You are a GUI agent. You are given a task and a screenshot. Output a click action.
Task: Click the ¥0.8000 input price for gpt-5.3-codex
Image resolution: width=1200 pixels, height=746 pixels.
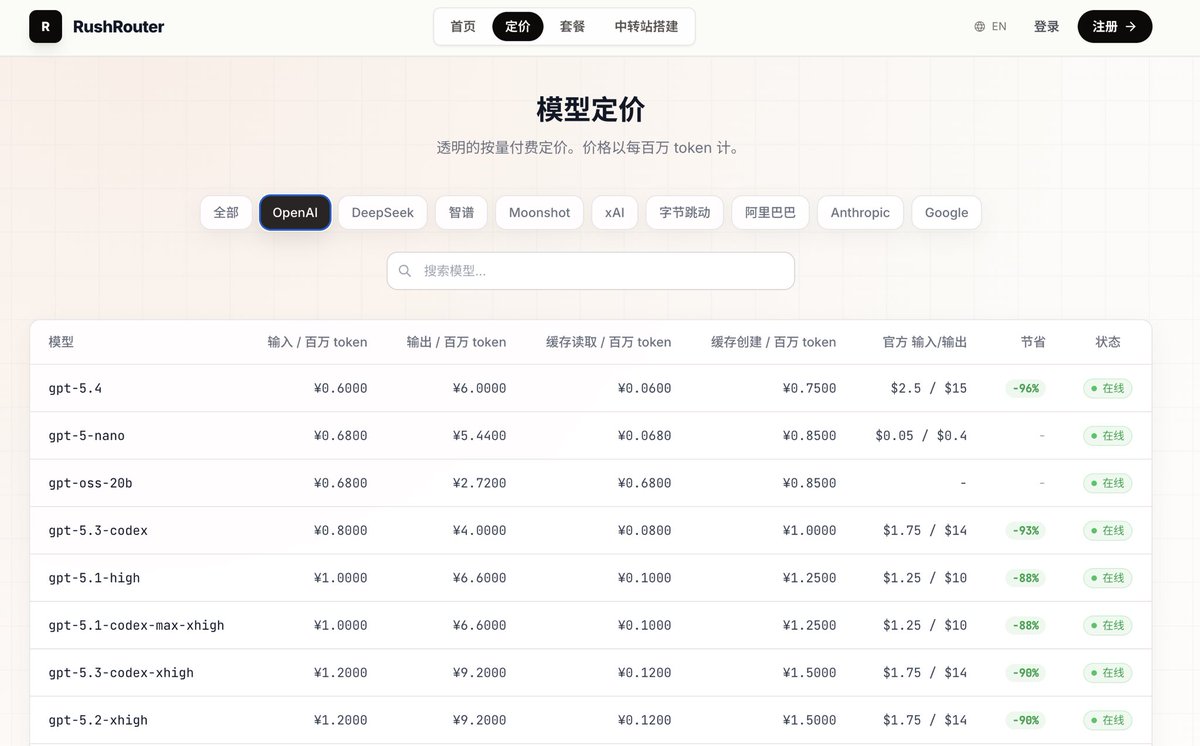pyautogui.click(x=340, y=531)
